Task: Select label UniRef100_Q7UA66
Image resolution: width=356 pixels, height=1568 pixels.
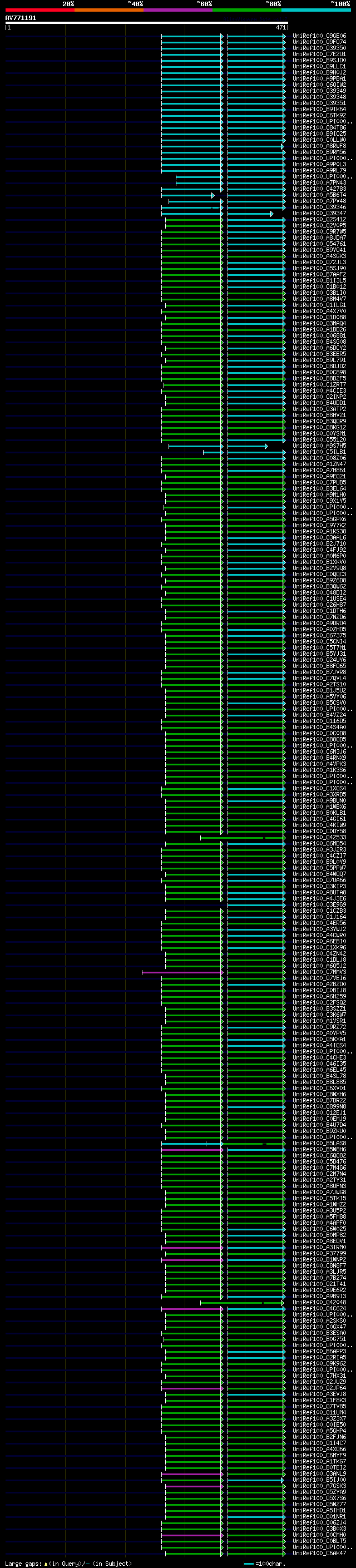Action: click(x=319, y=880)
